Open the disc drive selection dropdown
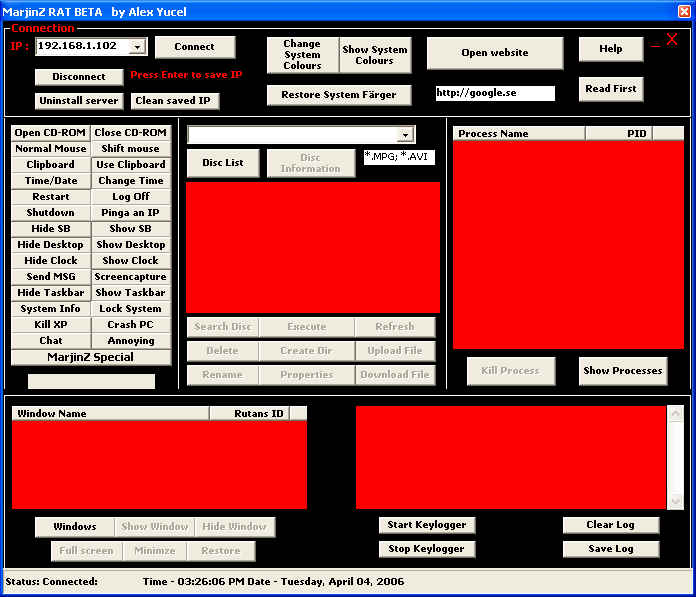 [x=405, y=135]
